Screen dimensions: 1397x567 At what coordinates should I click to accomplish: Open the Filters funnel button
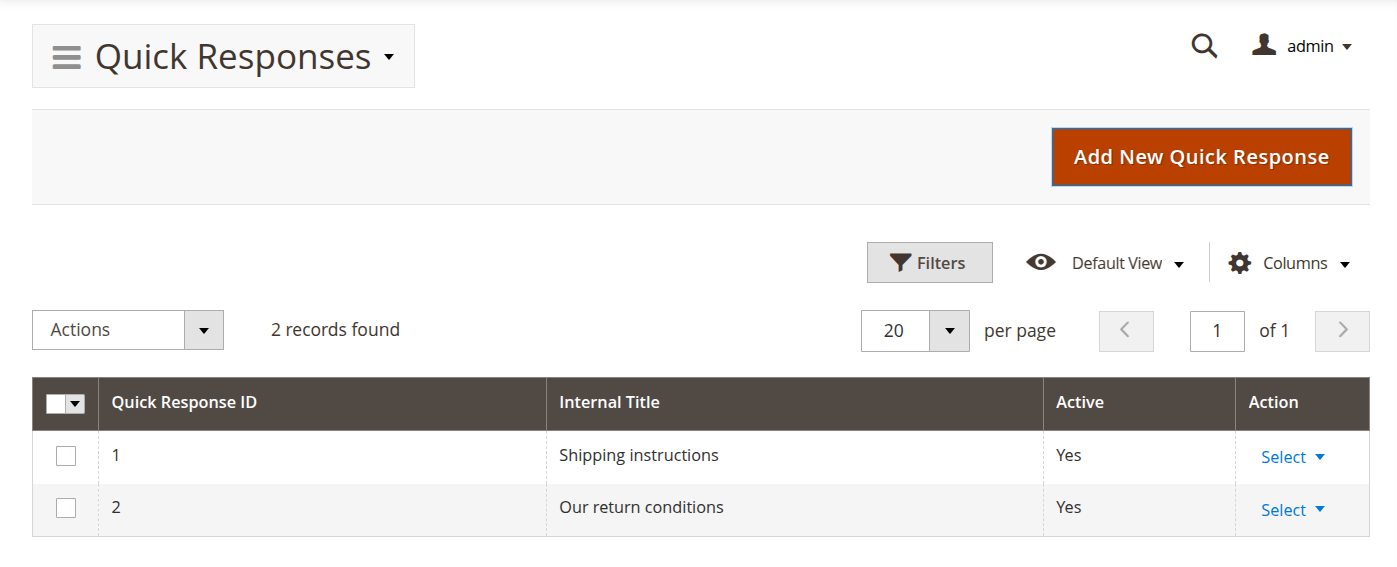click(x=929, y=263)
